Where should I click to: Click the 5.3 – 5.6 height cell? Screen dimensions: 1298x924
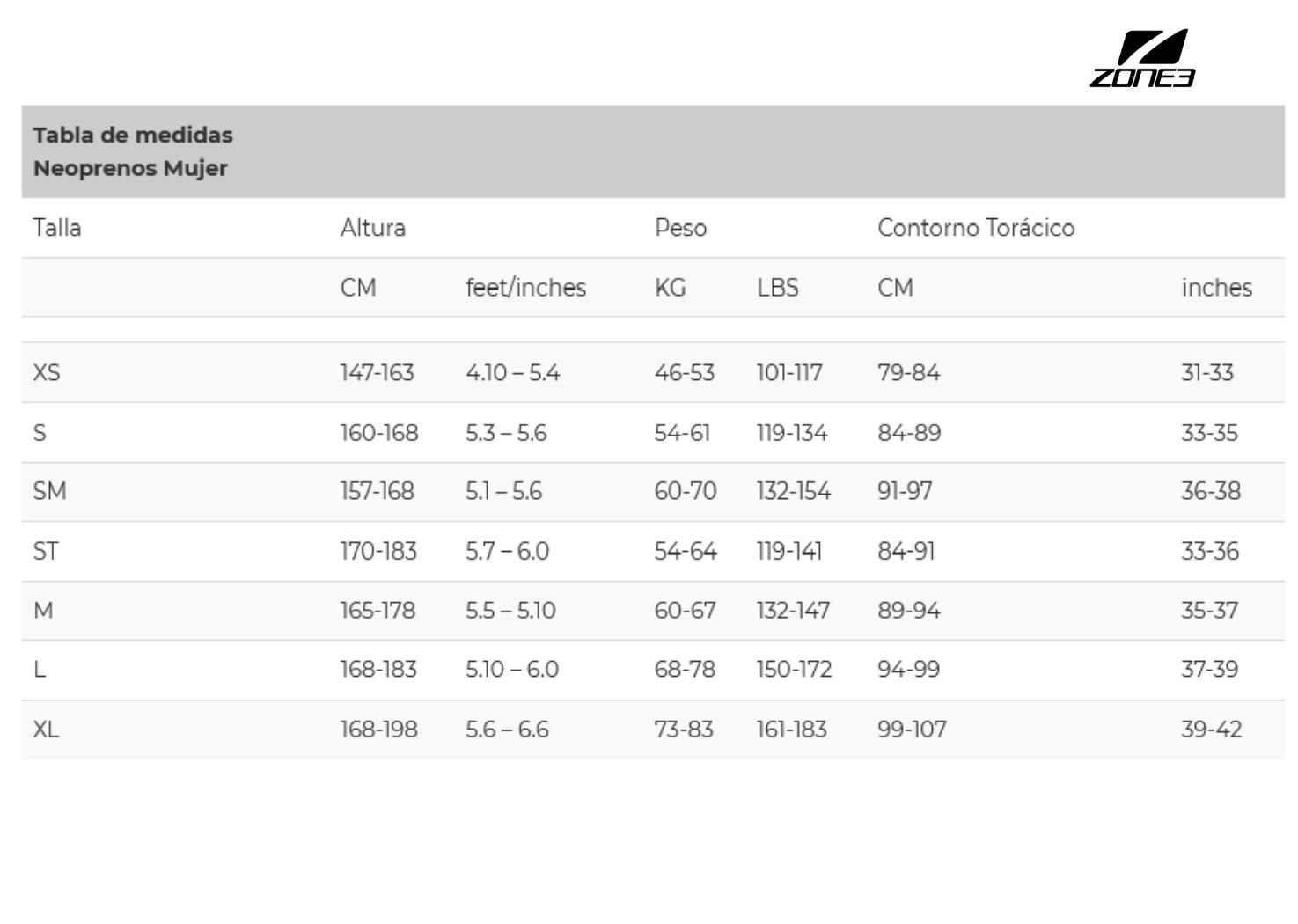tap(506, 433)
